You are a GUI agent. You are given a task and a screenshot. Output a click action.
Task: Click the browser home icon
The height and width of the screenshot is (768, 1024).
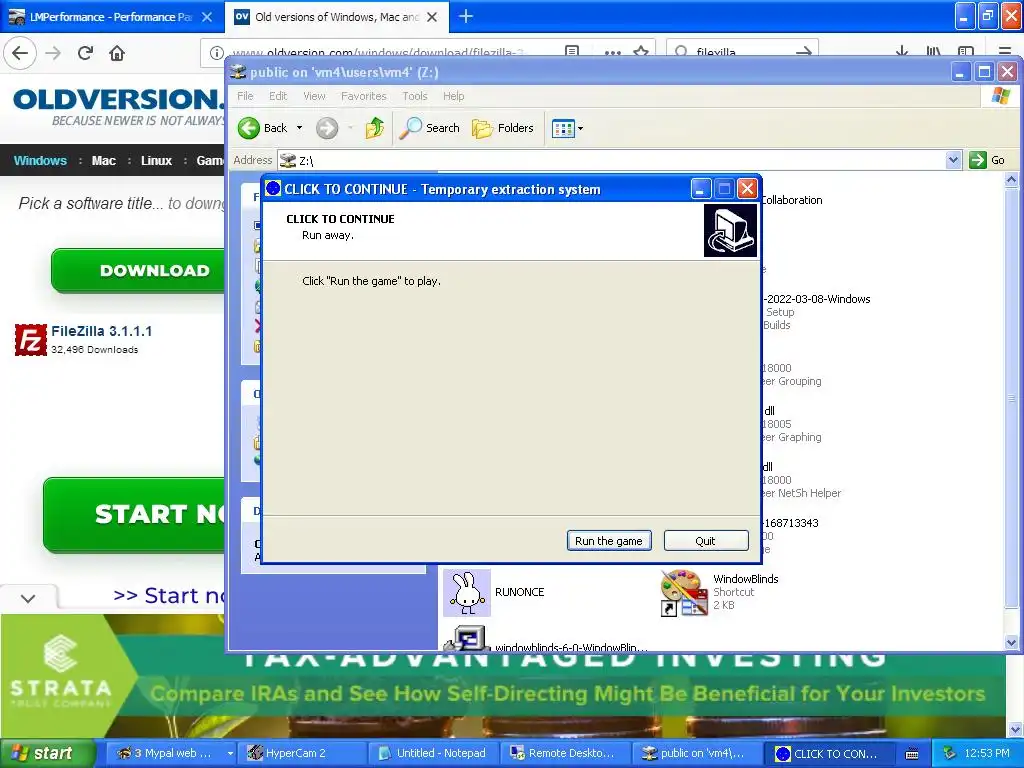(x=117, y=53)
